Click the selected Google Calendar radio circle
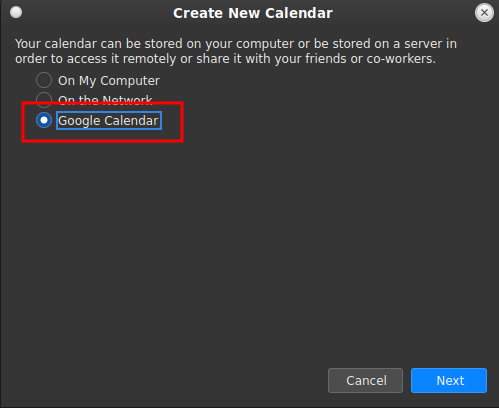The height and width of the screenshot is (408, 499). (44, 120)
